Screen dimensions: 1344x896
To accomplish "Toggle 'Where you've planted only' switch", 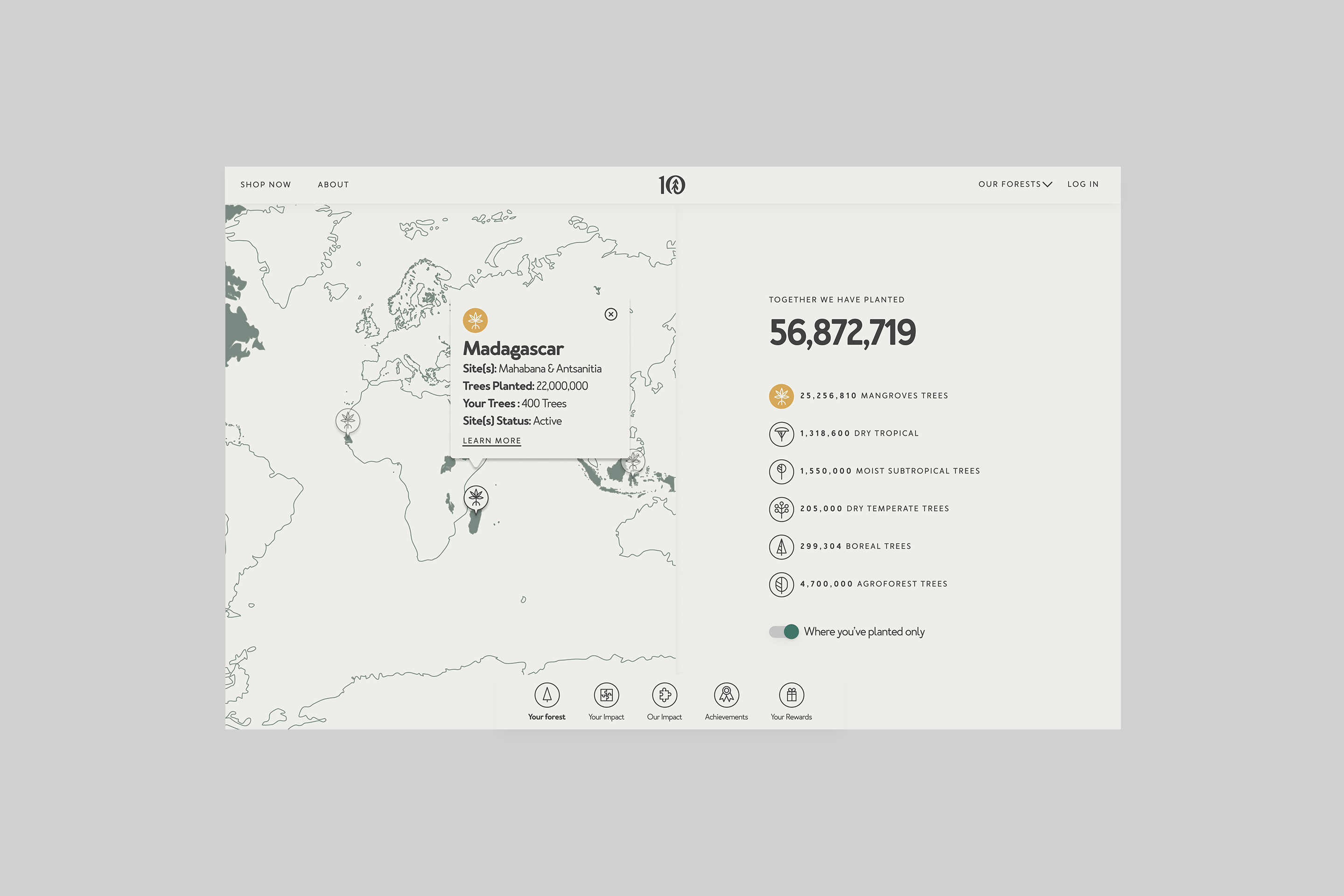I will point(784,631).
